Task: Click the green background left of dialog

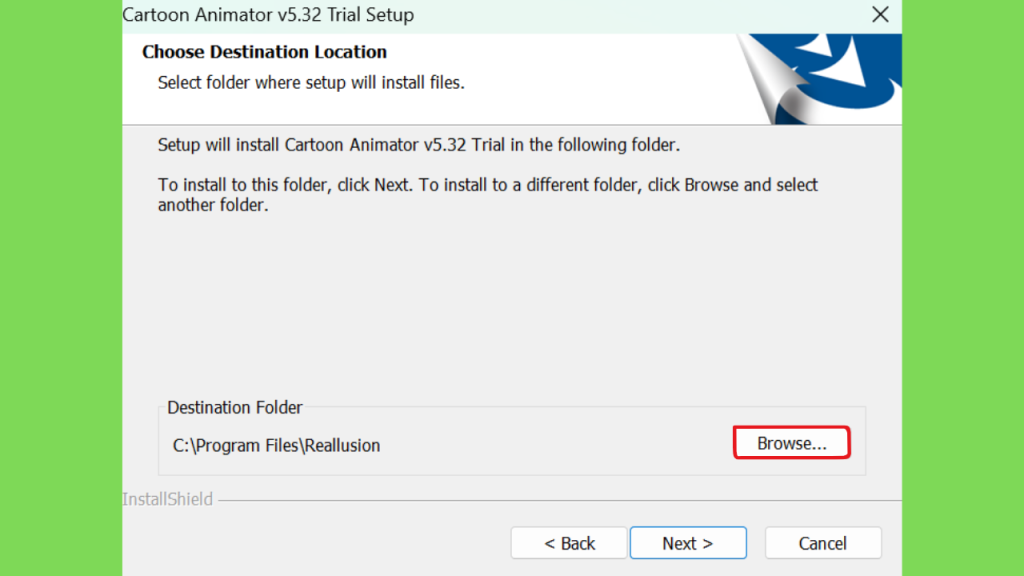Action: pyautogui.click(x=61, y=288)
